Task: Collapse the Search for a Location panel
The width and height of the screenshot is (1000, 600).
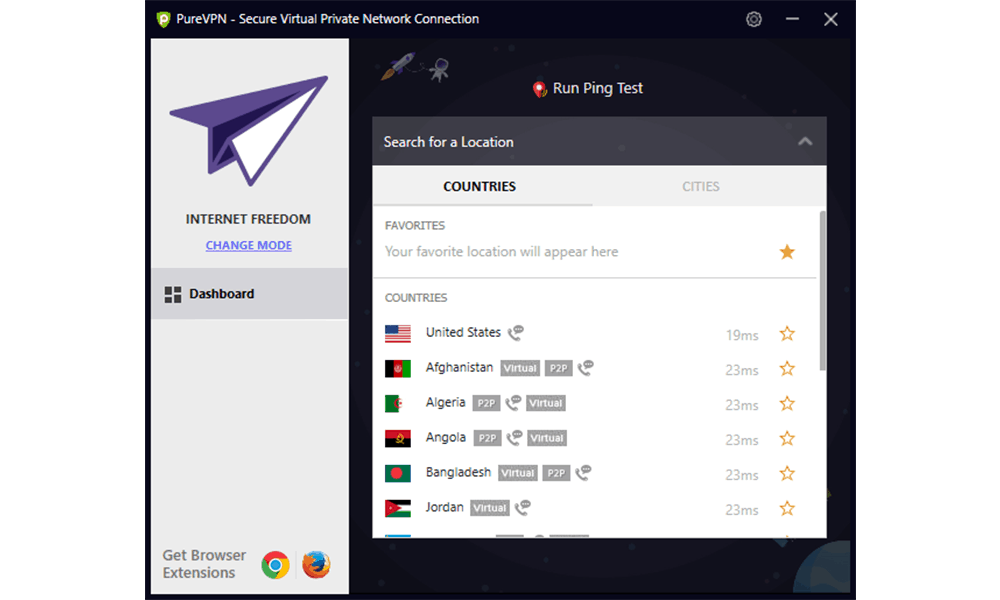Action: coord(805,142)
